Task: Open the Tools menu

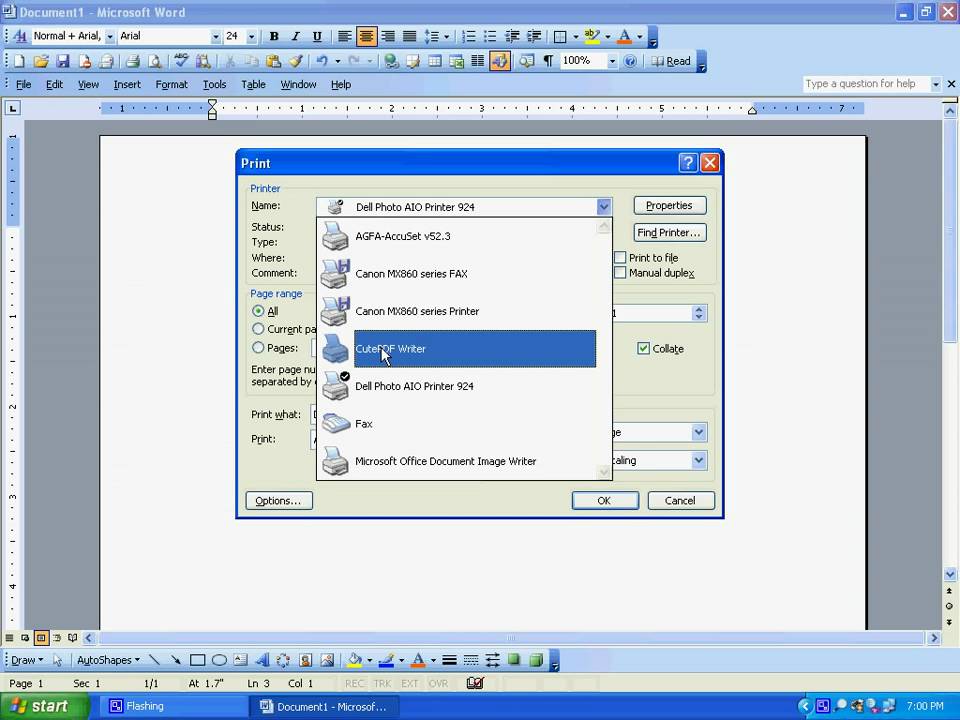Action: click(x=214, y=84)
